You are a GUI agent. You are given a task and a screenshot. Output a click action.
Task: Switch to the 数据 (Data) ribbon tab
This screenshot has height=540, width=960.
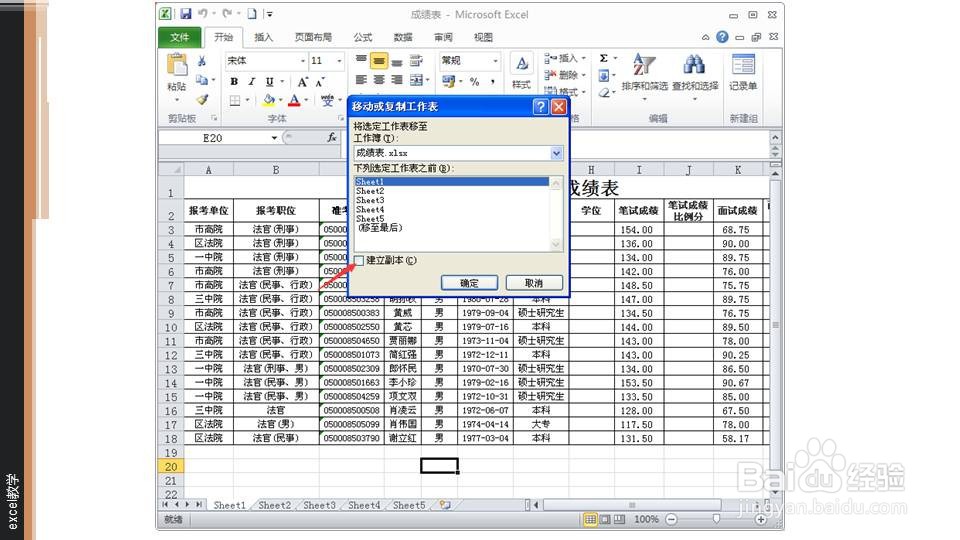coord(403,37)
